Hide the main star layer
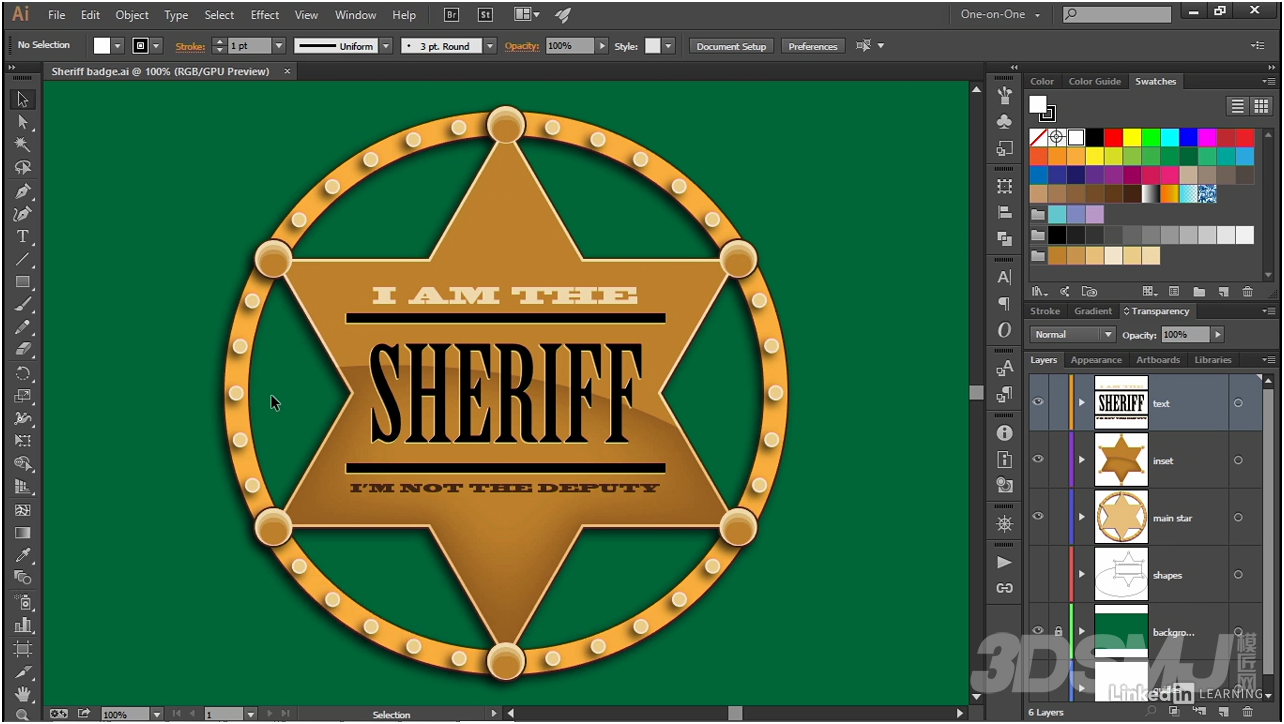 pos(1038,516)
